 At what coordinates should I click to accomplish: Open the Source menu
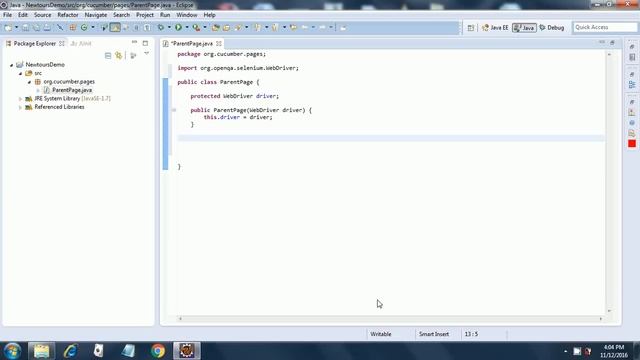tap(42, 15)
